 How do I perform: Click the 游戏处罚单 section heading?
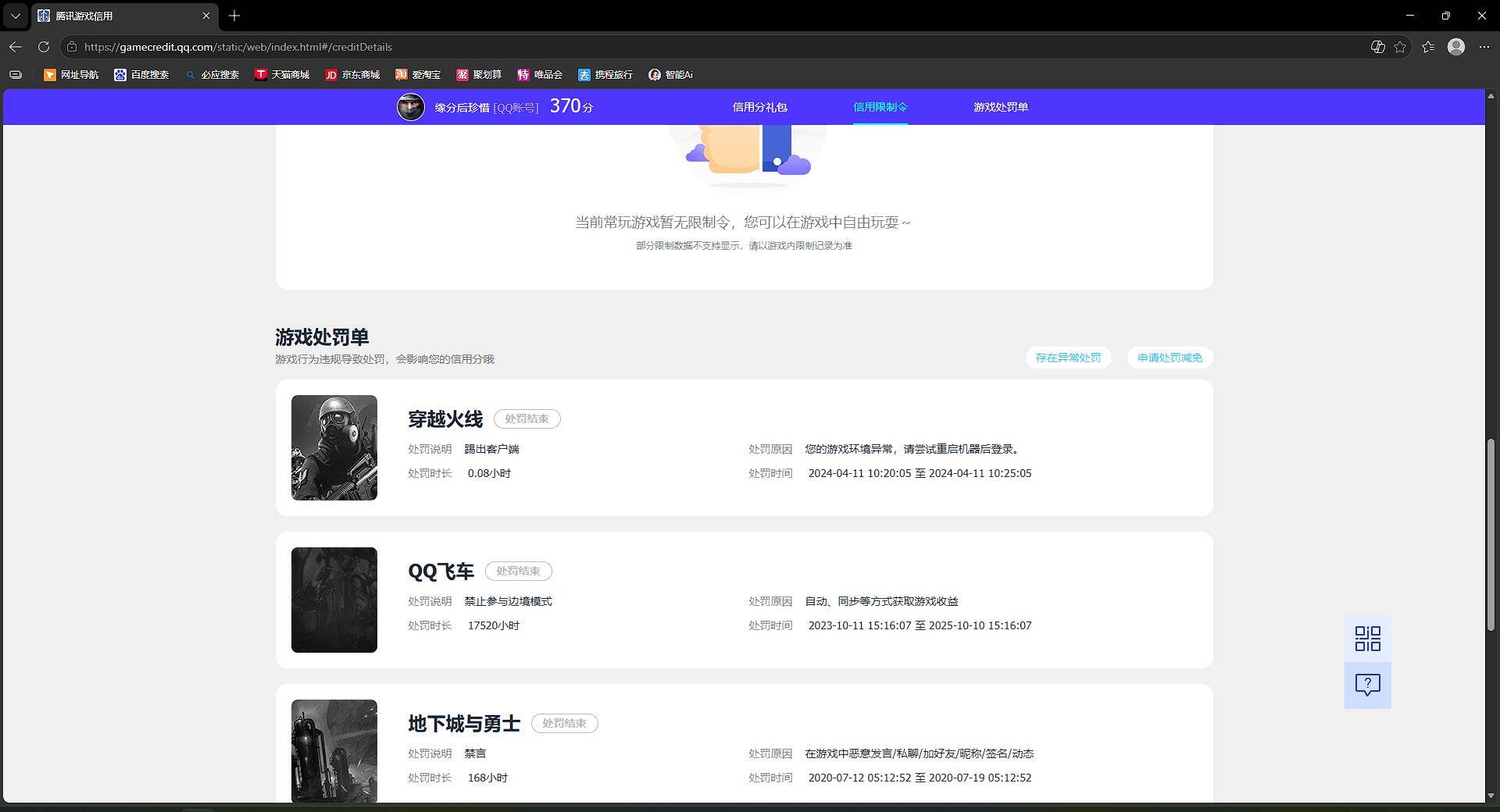(x=322, y=337)
